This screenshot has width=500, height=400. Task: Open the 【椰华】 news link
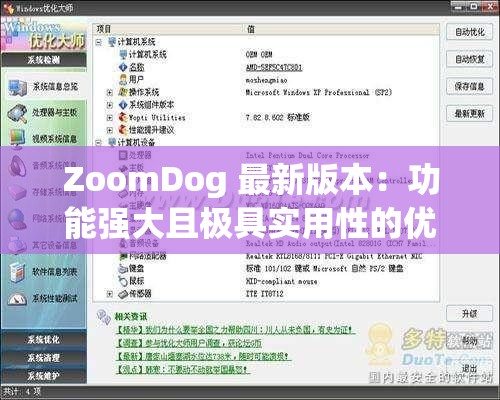tap(236, 330)
